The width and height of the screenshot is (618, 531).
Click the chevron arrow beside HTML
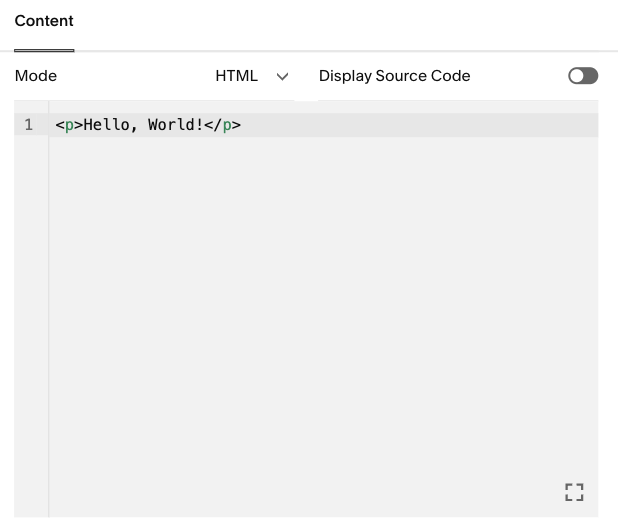point(282,76)
